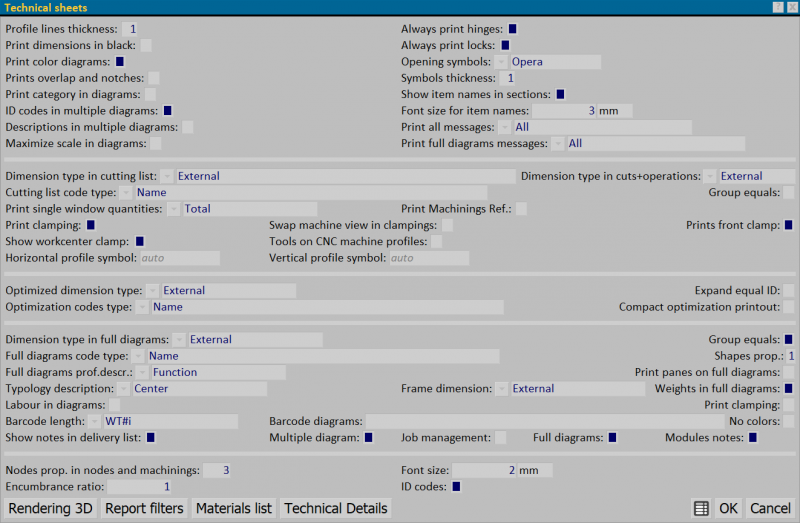
Task: Open Full diagrams code type dropdown
Action: pyautogui.click(x=138, y=356)
